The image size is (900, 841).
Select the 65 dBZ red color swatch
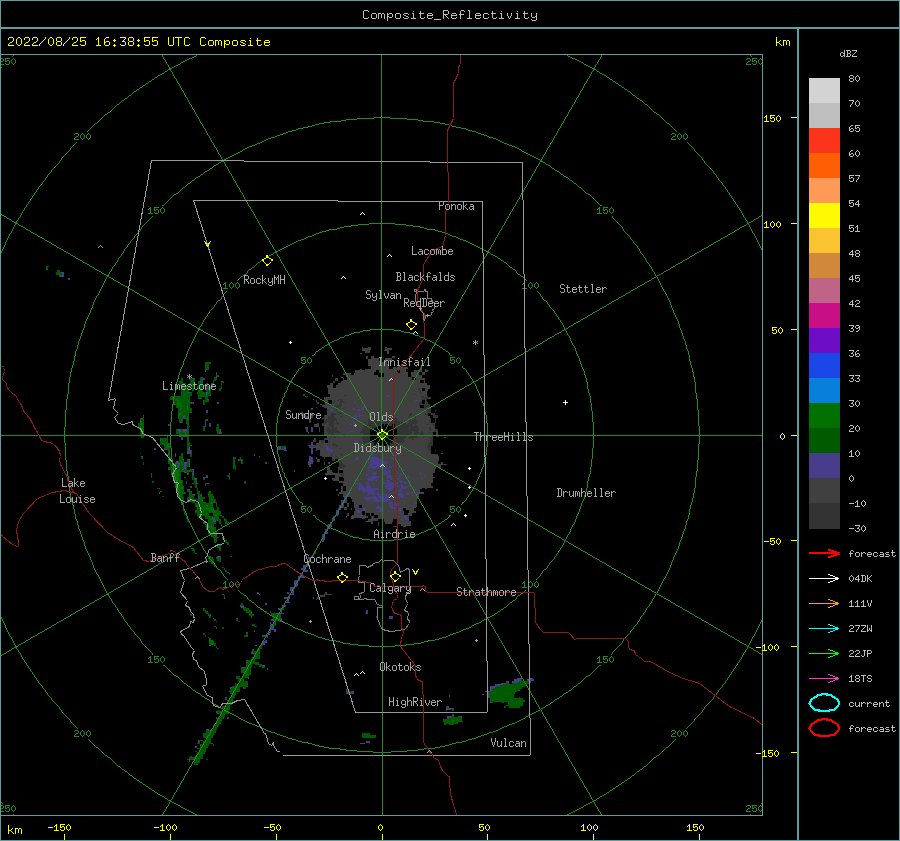824,140
